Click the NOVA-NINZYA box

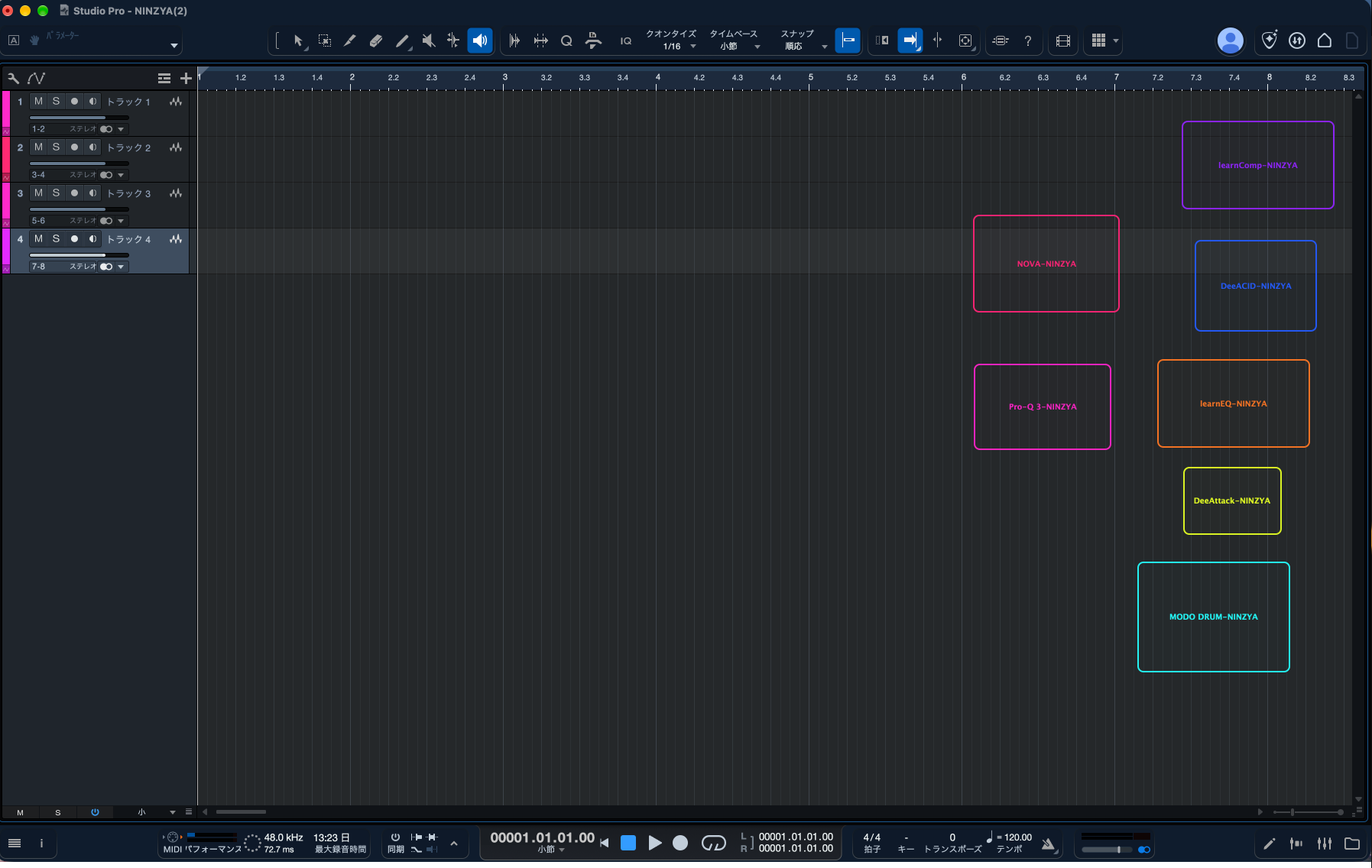tap(1046, 264)
